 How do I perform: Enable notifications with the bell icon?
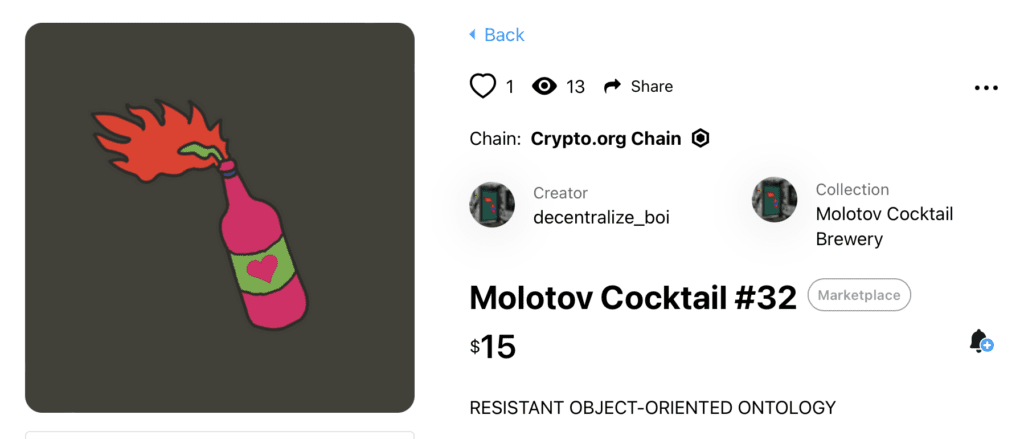[980, 341]
